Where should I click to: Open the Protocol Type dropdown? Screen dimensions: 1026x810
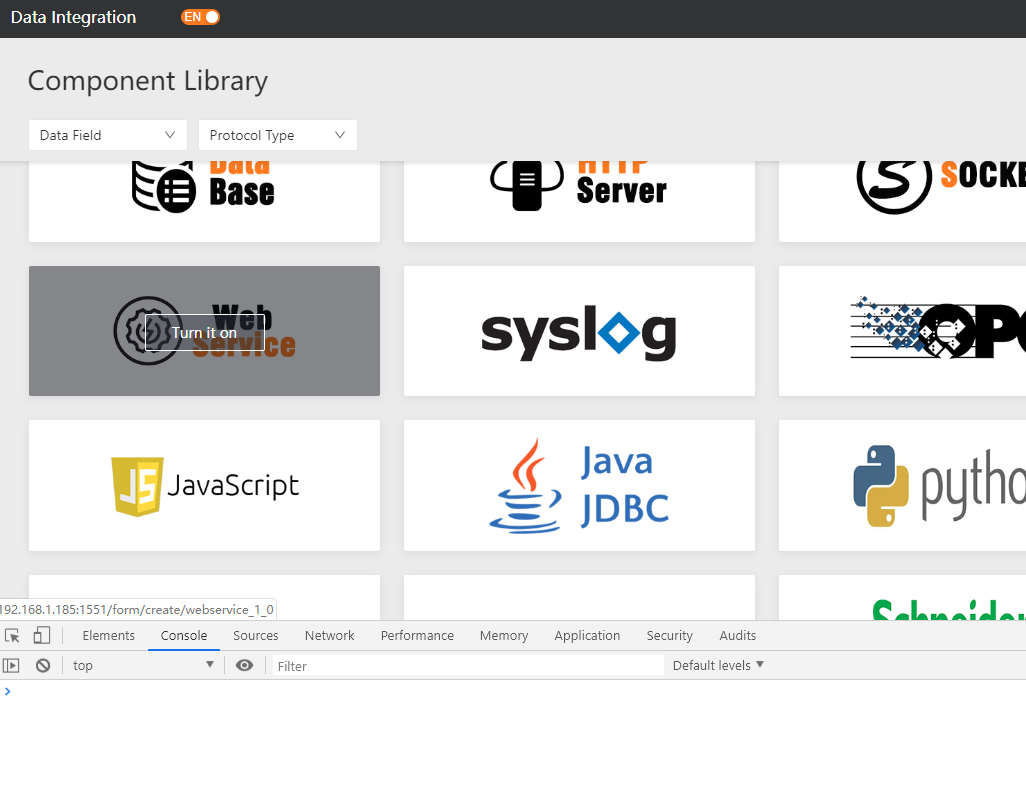point(277,135)
